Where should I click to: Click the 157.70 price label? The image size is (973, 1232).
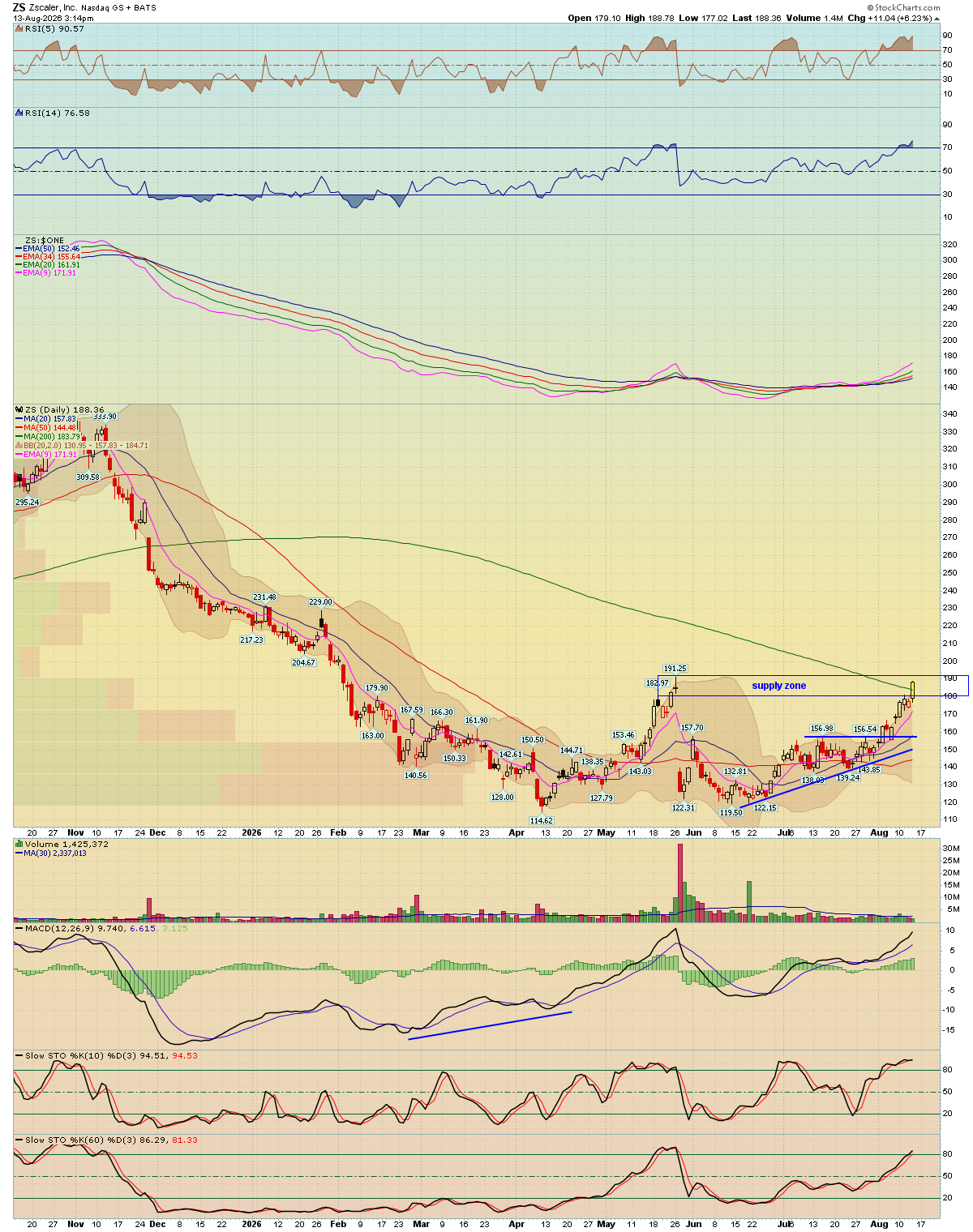692,728
